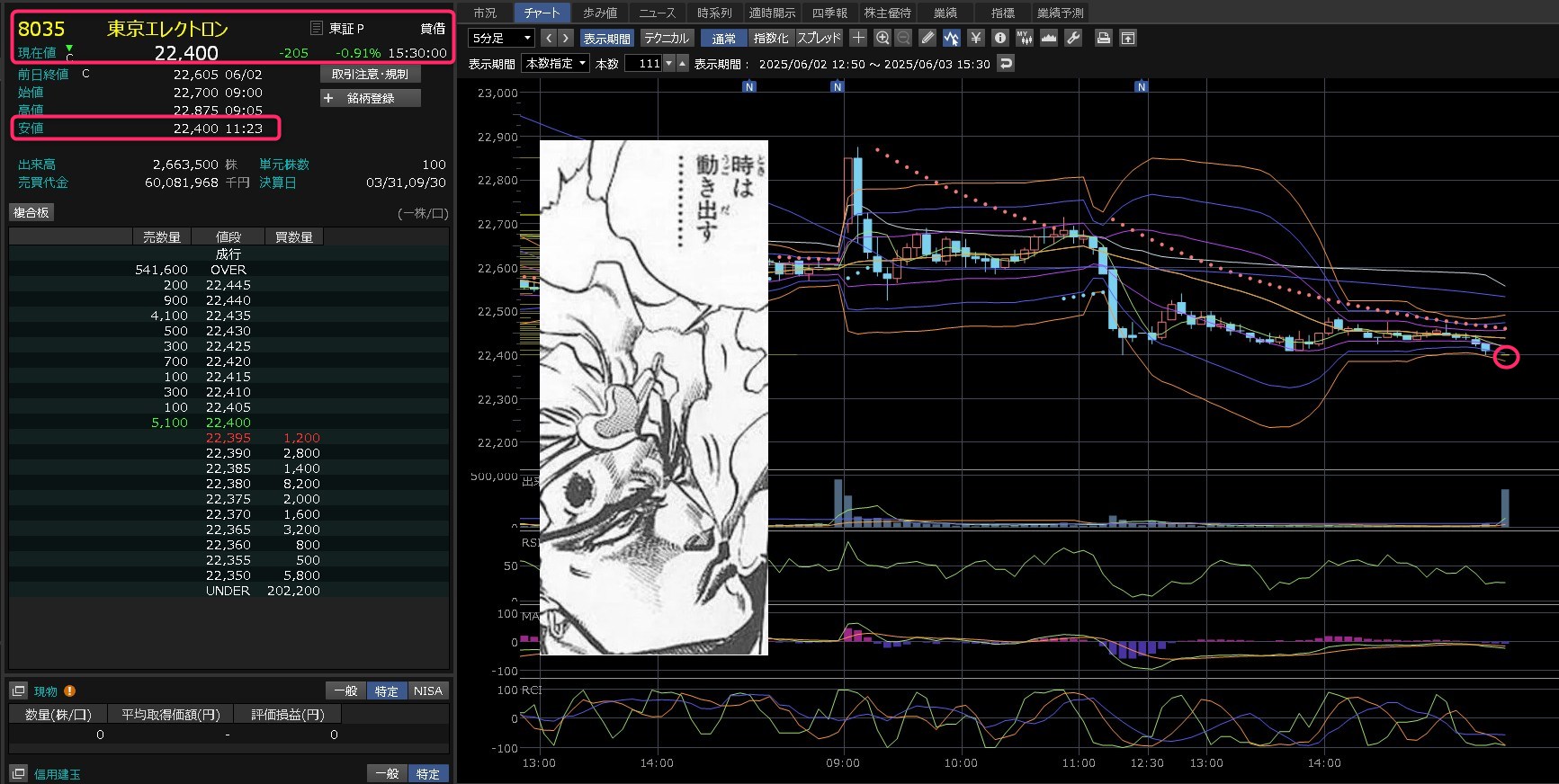1559x784 pixels.
Task: Zoom out the chart with magnifier minus icon
Action: (903, 38)
